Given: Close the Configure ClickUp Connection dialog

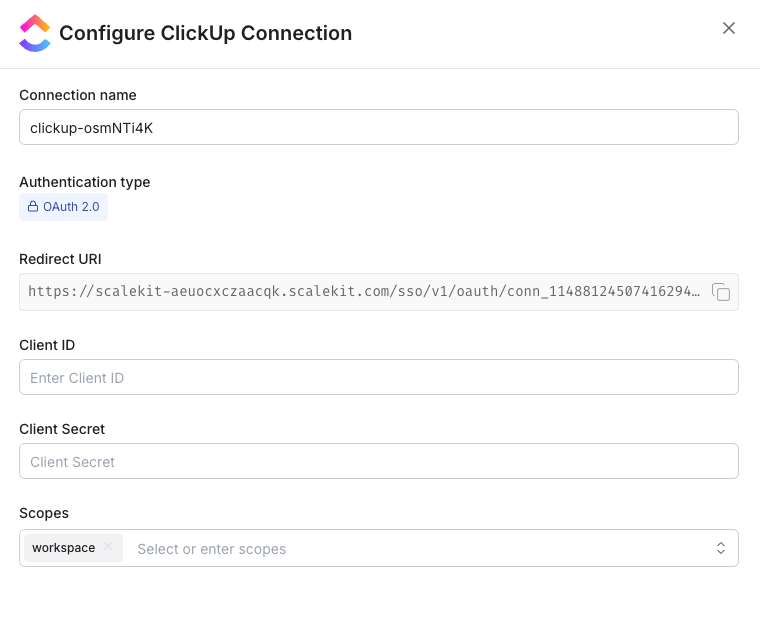Looking at the screenshot, I should click(729, 28).
